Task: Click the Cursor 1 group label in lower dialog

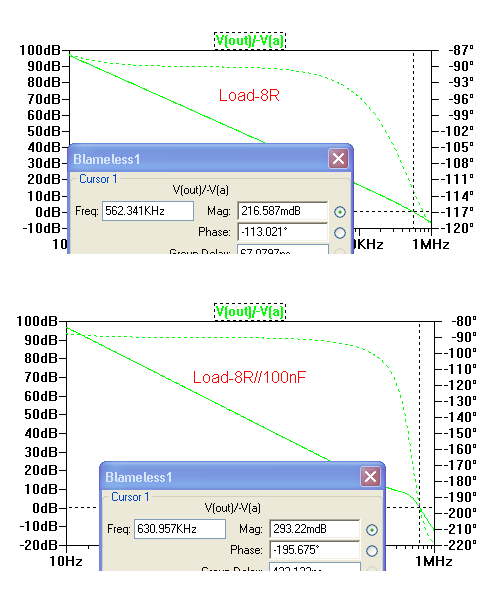Action: click(130, 497)
